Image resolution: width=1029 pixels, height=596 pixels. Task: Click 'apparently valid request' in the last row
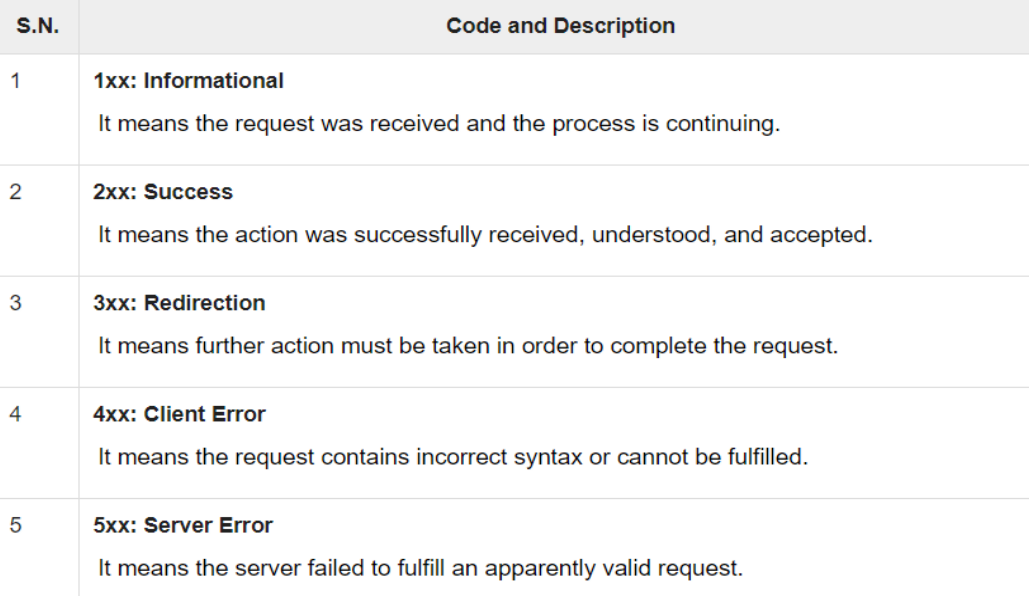pos(614,568)
